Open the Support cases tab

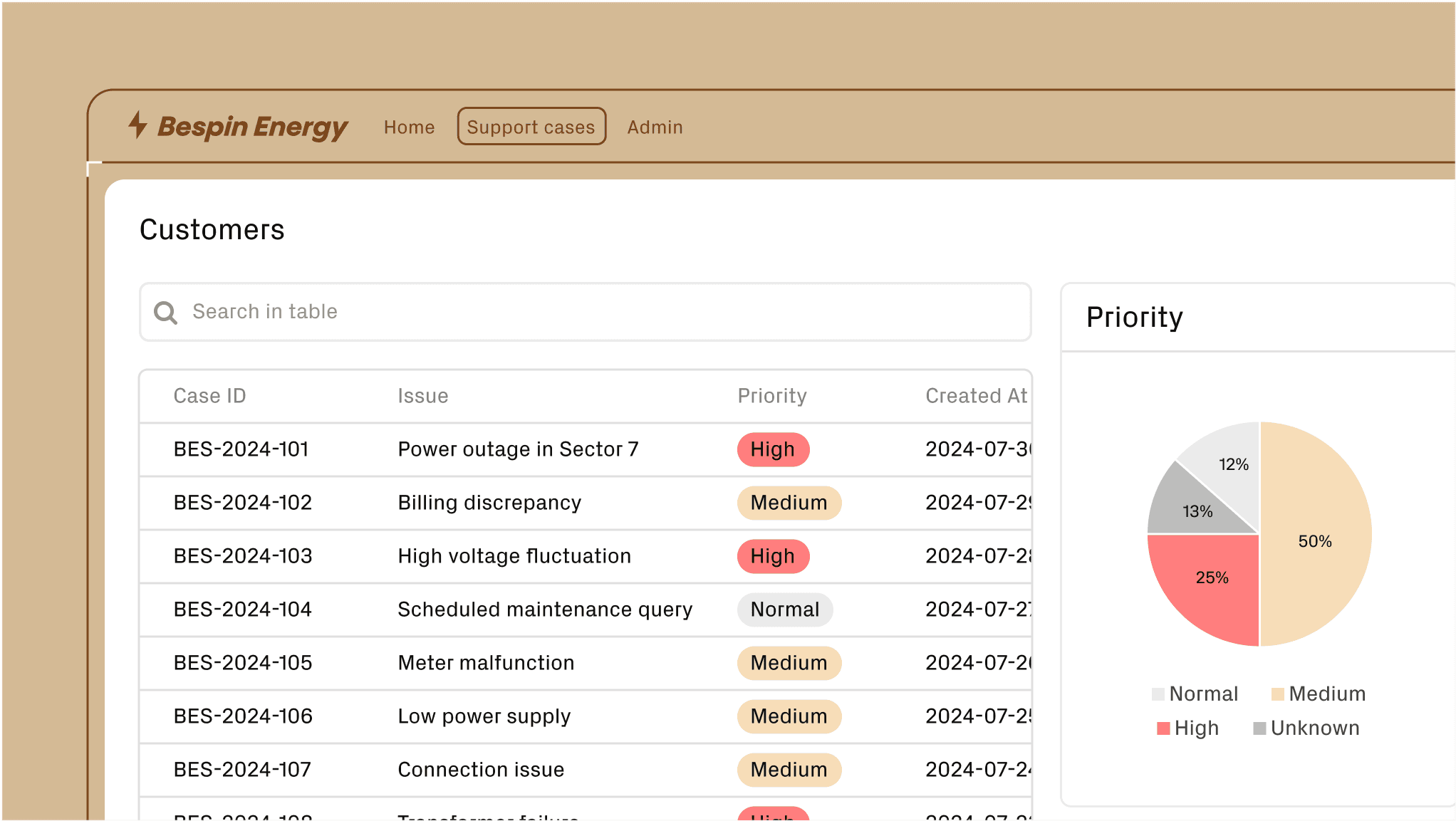point(531,127)
